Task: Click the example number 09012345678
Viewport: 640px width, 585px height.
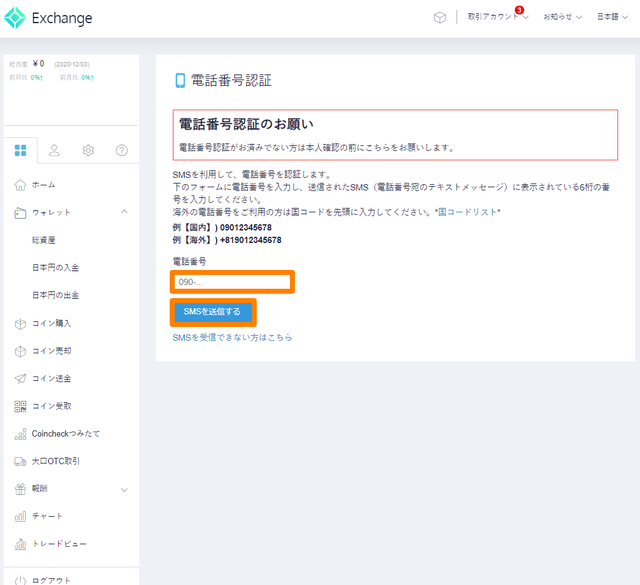Action: coord(246,227)
